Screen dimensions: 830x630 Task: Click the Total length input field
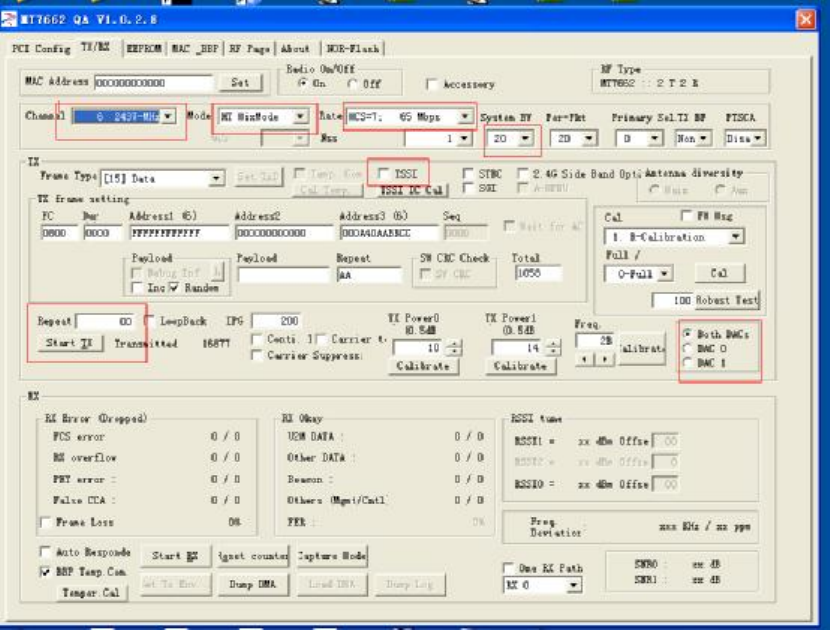tap(538, 272)
